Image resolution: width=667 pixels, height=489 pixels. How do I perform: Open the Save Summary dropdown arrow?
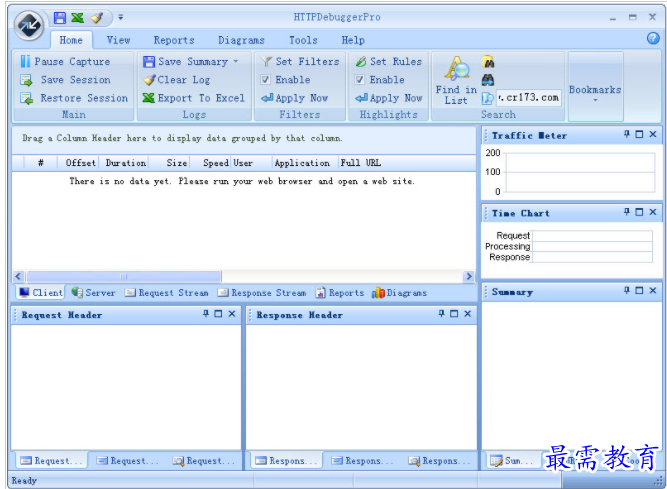click(x=236, y=62)
